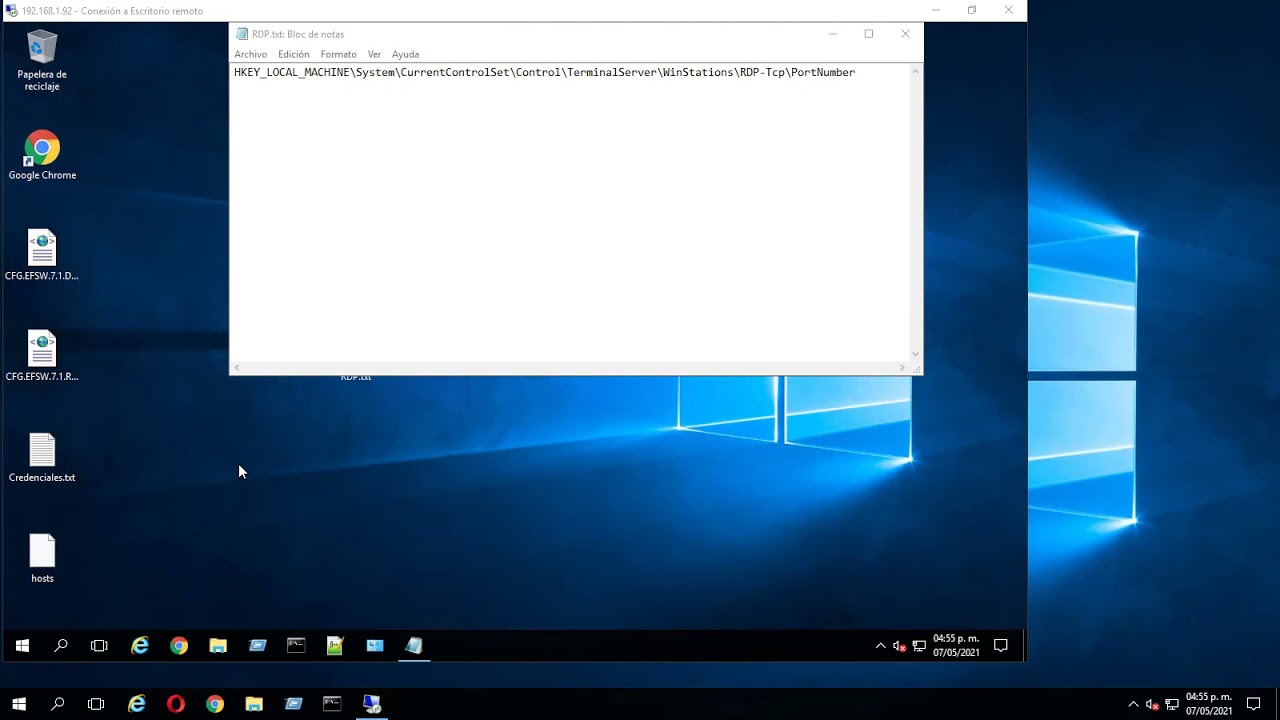Maximize the RDP.txt Bloc de notas window
This screenshot has width=1280, height=720.
pos(869,34)
